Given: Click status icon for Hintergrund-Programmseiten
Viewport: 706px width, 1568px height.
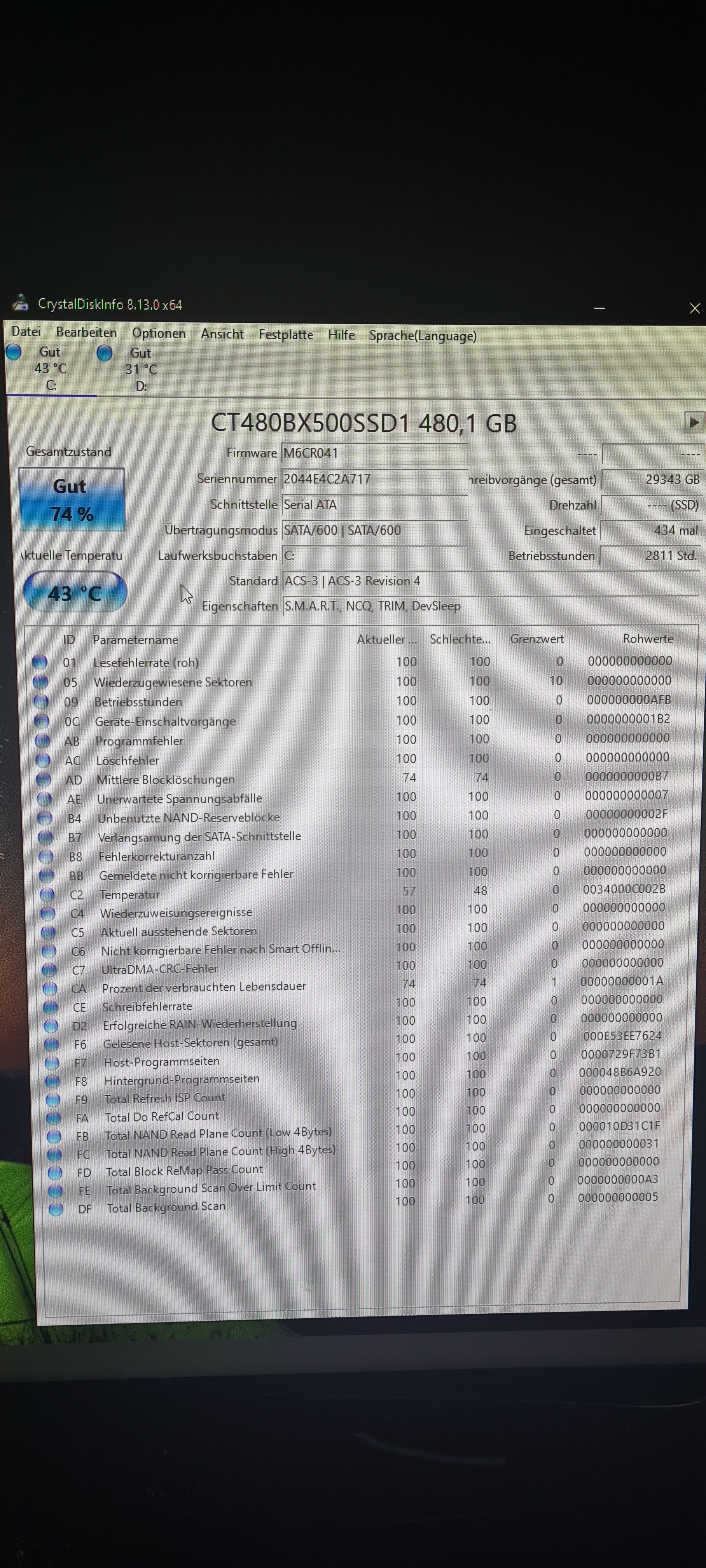Looking at the screenshot, I should pyautogui.click(x=53, y=1081).
